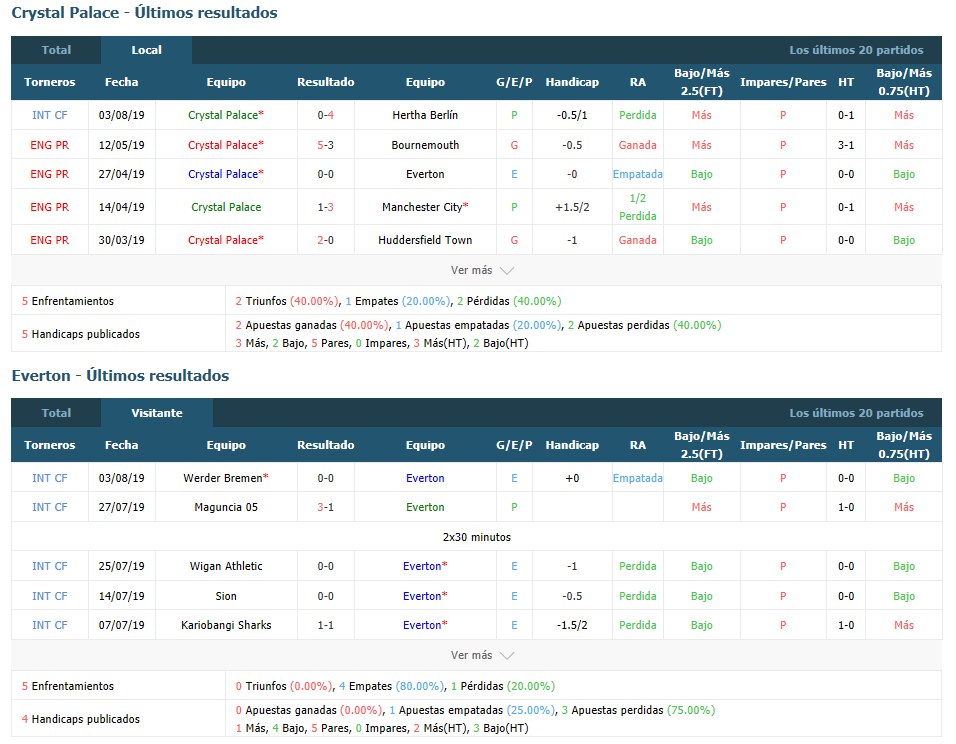Open 2-0 result against Huddersfield Town

point(326,240)
